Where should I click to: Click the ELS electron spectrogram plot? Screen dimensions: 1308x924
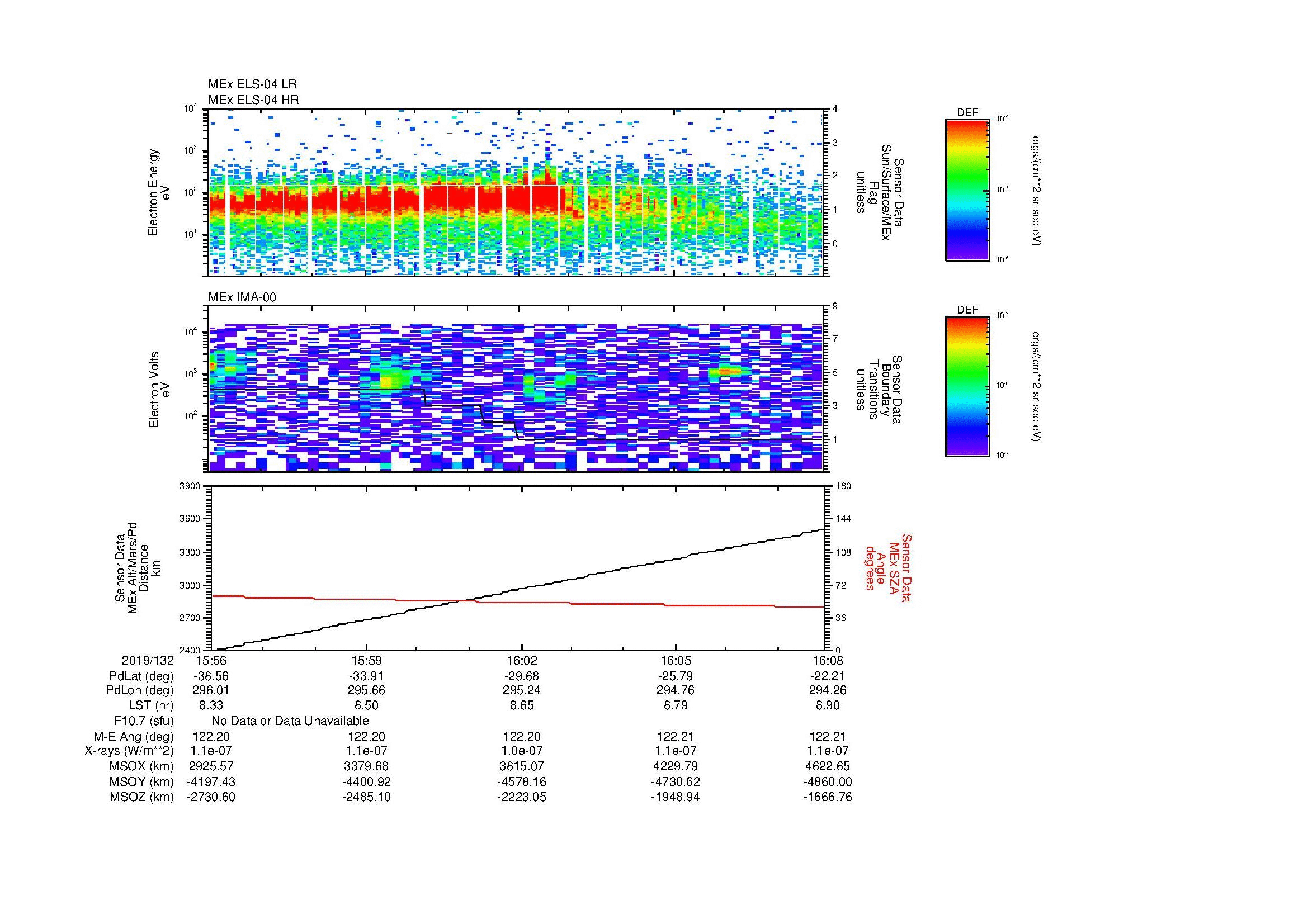pyautogui.click(x=517, y=192)
